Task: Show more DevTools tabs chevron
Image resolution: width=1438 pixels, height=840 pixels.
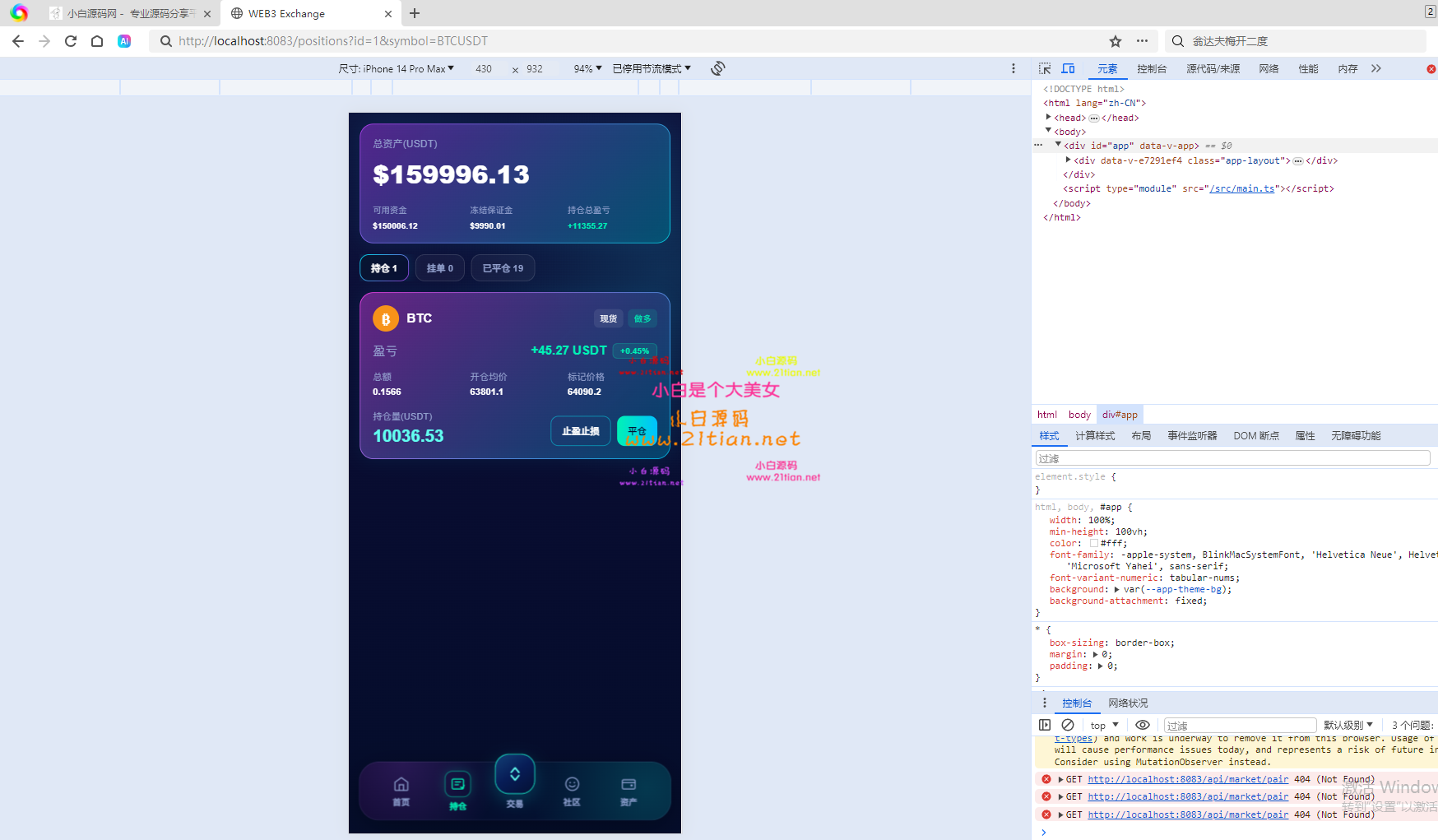Action: (1376, 68)
